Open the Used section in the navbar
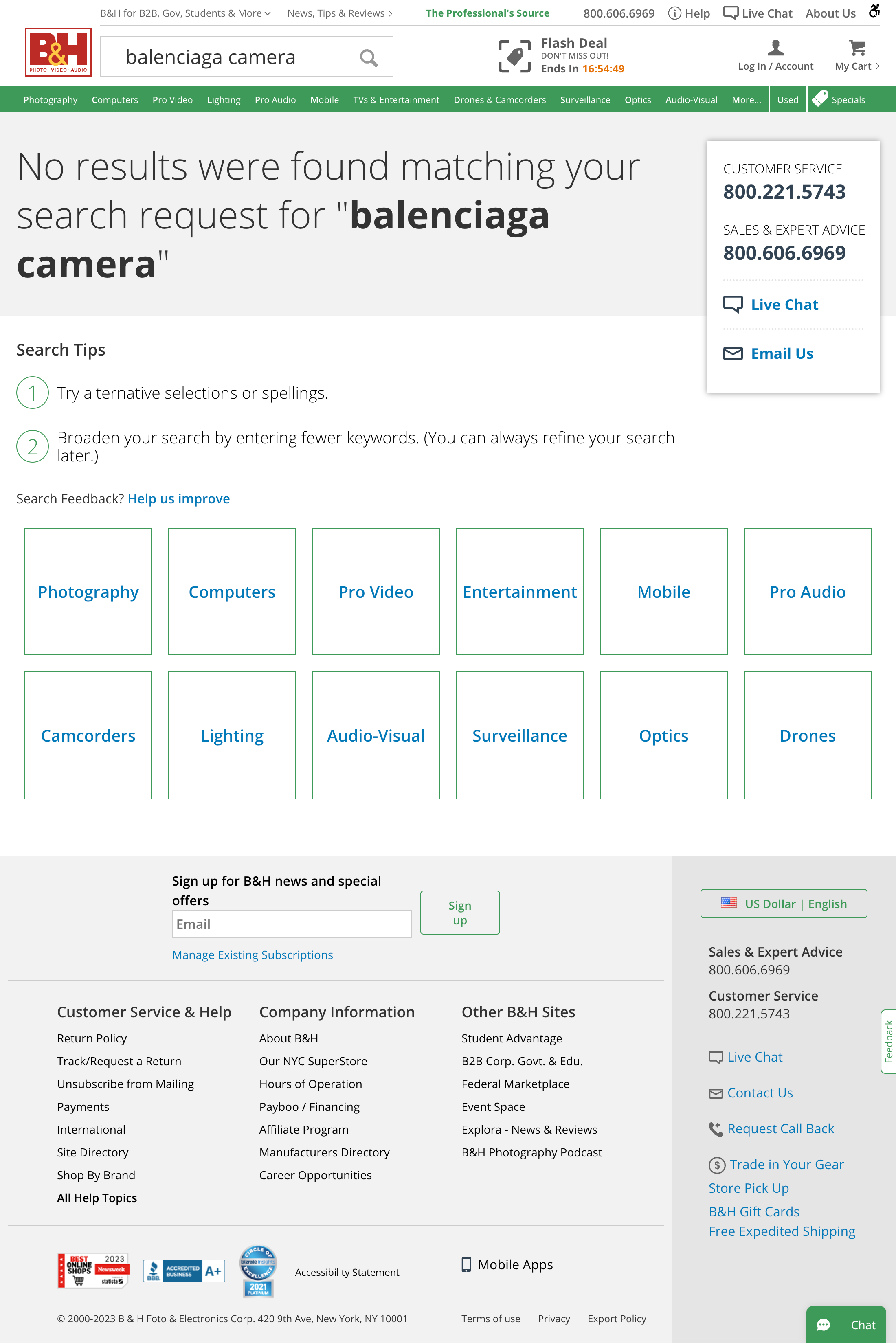 click(x=788, y=99)
